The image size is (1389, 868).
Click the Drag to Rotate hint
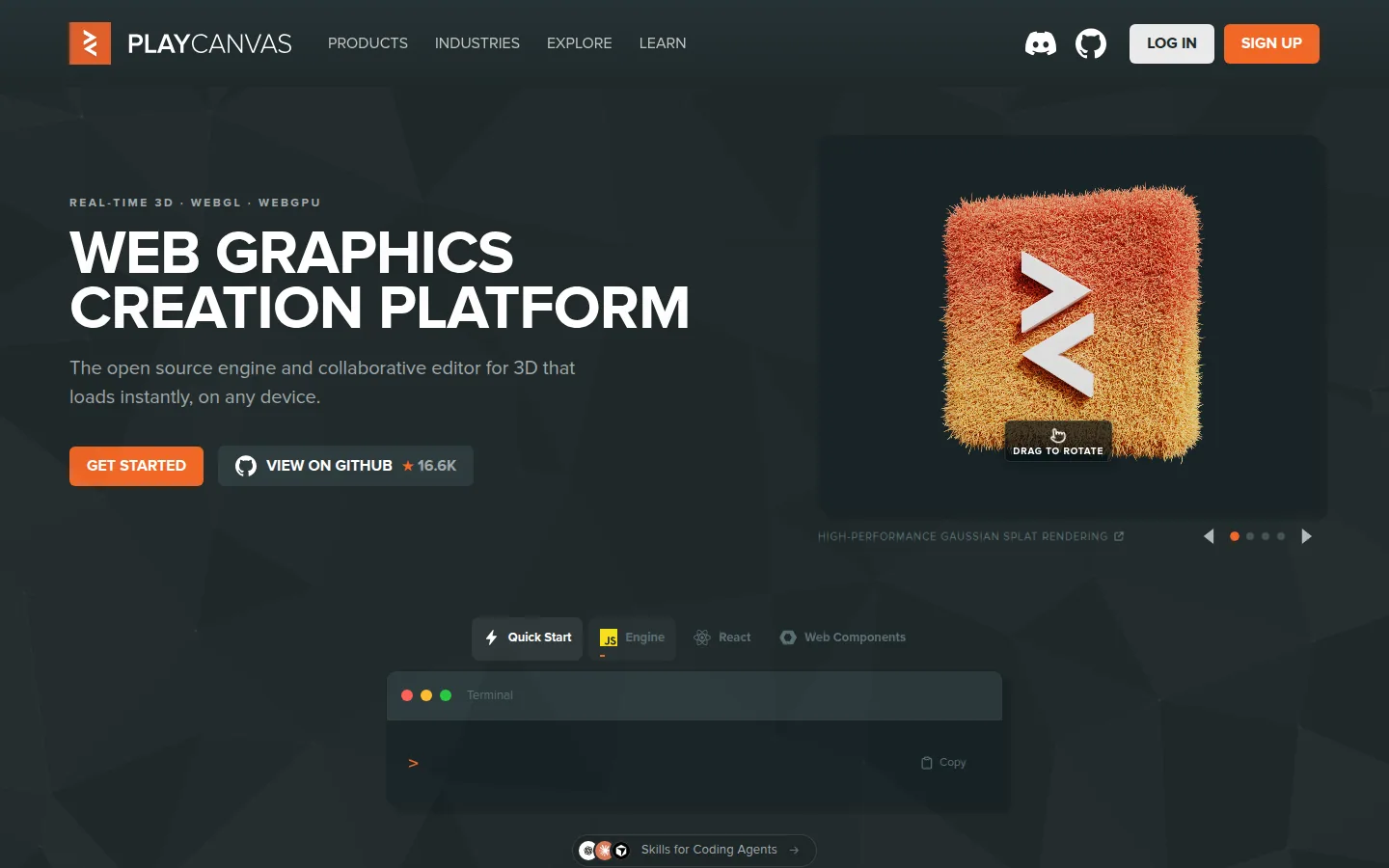click(x=1058, y=442)
